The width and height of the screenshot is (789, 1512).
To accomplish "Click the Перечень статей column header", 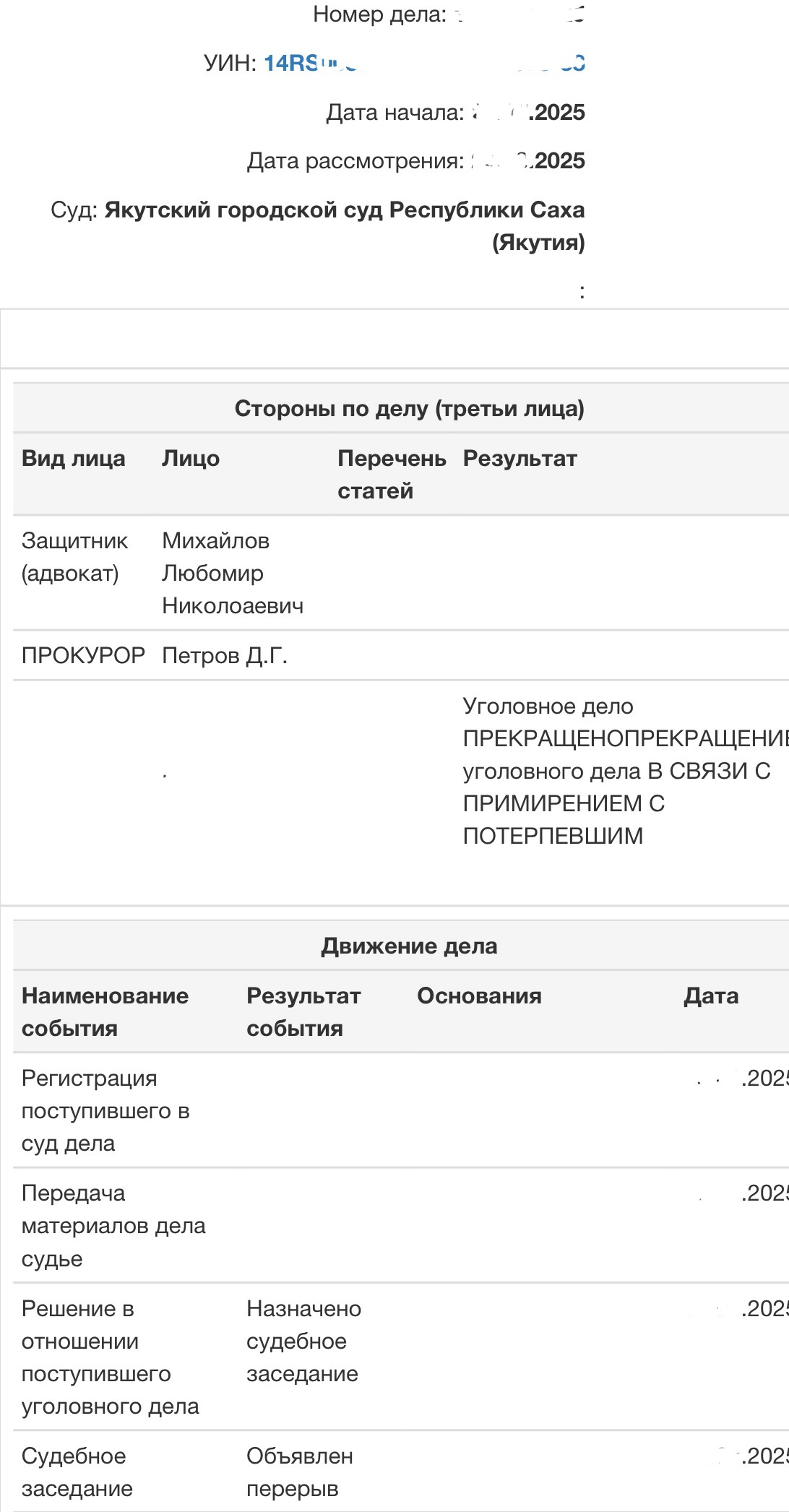I will (391, 475).
